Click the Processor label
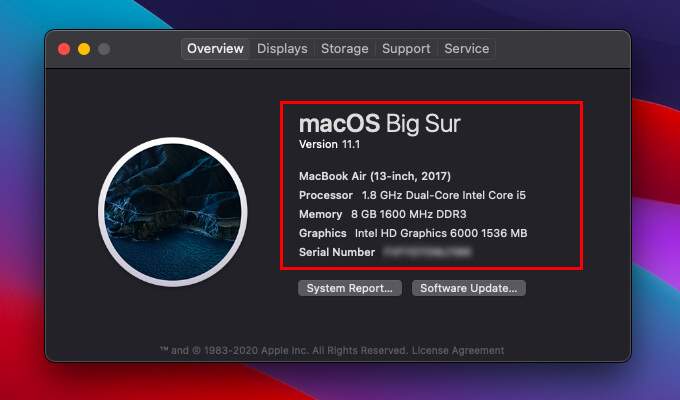Image resolution: width=680 pixels, height=400 pixels. (326, 195)
